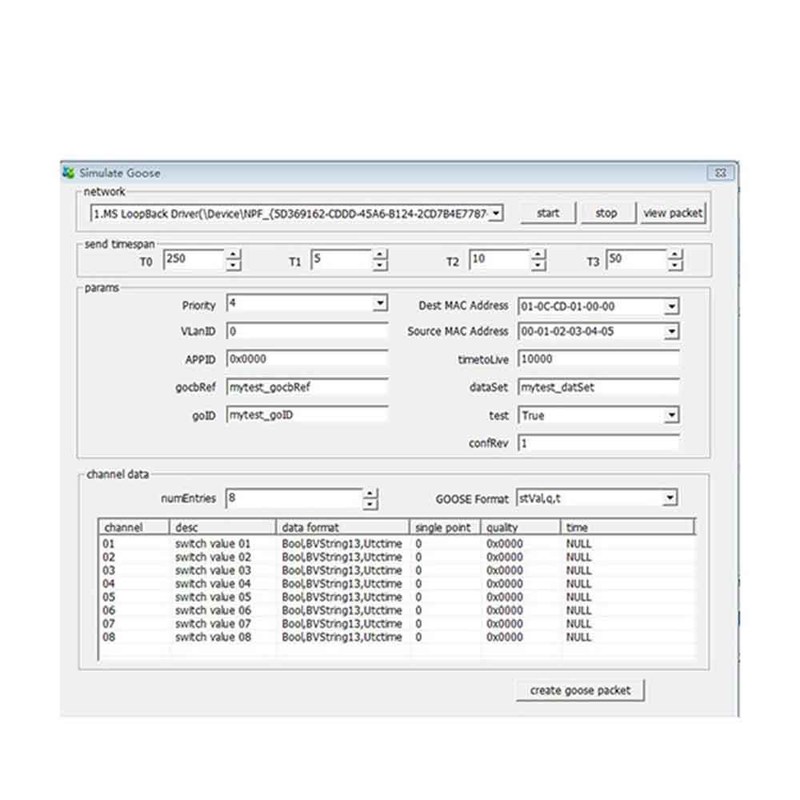Screen dimensions: 800x800
Task: Open the Dest MAC Address dropdown
Action: point(671,306)
